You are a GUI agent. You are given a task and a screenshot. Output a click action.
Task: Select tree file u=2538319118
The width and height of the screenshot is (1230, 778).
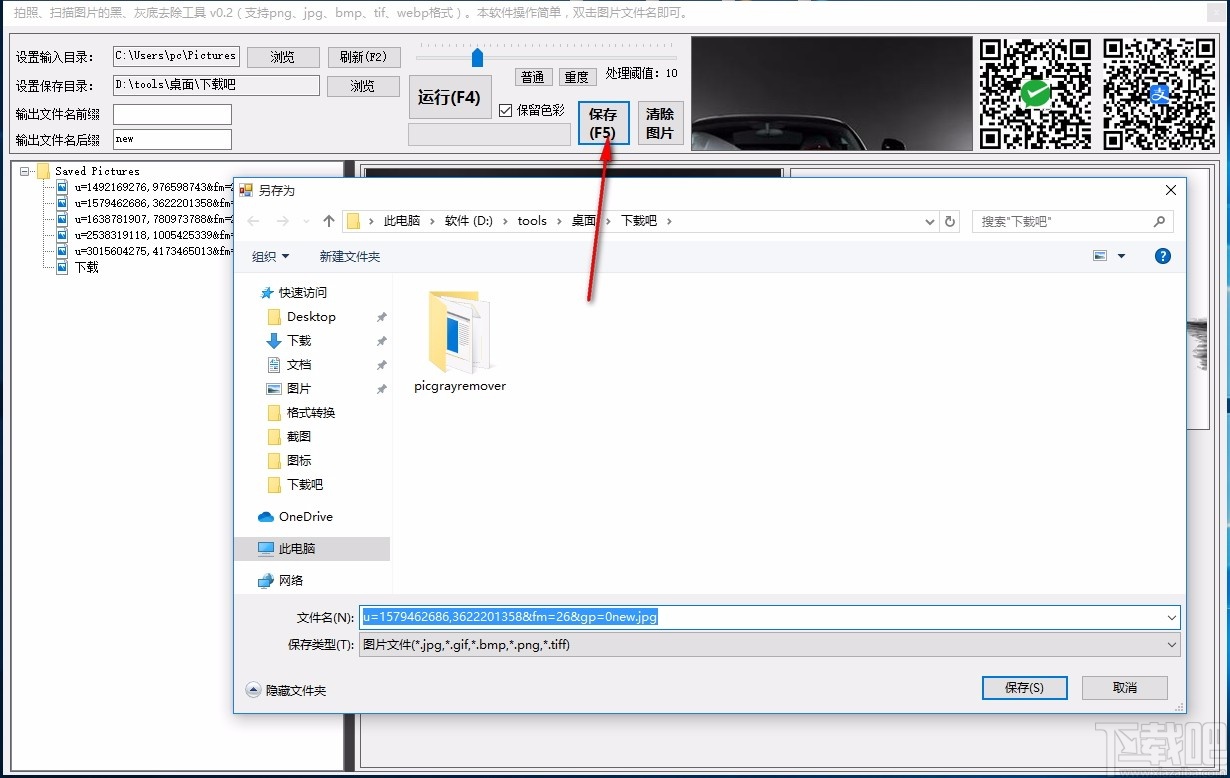pyautogui.click(x=143, y=235)
